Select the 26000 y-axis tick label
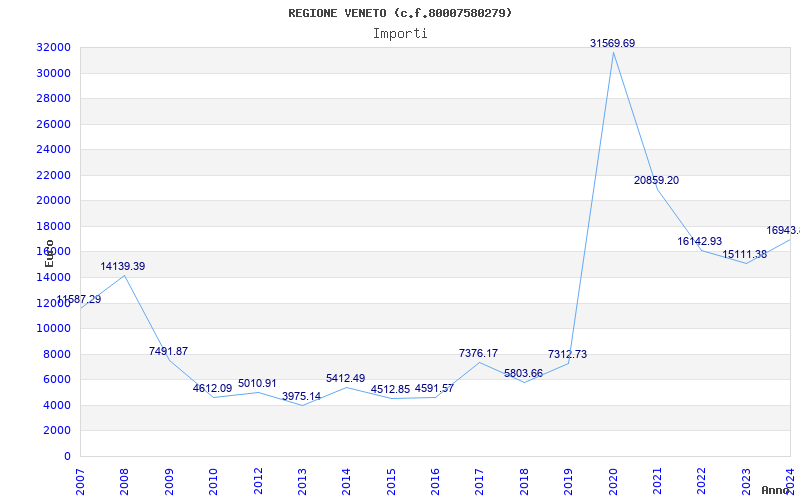800x500 pixels. tap(53, 124)
